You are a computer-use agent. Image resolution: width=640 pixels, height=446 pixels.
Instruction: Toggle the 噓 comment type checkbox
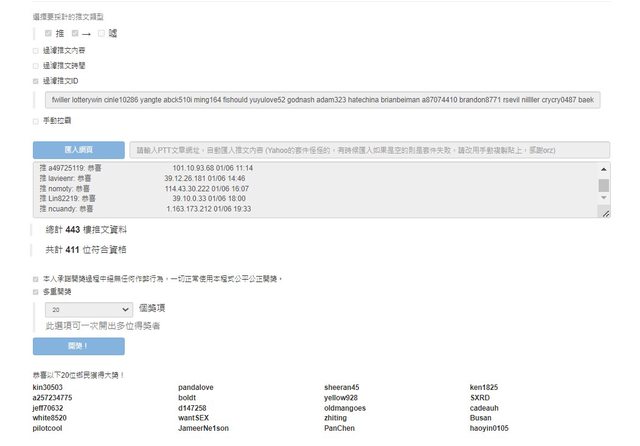click(101, 33)
